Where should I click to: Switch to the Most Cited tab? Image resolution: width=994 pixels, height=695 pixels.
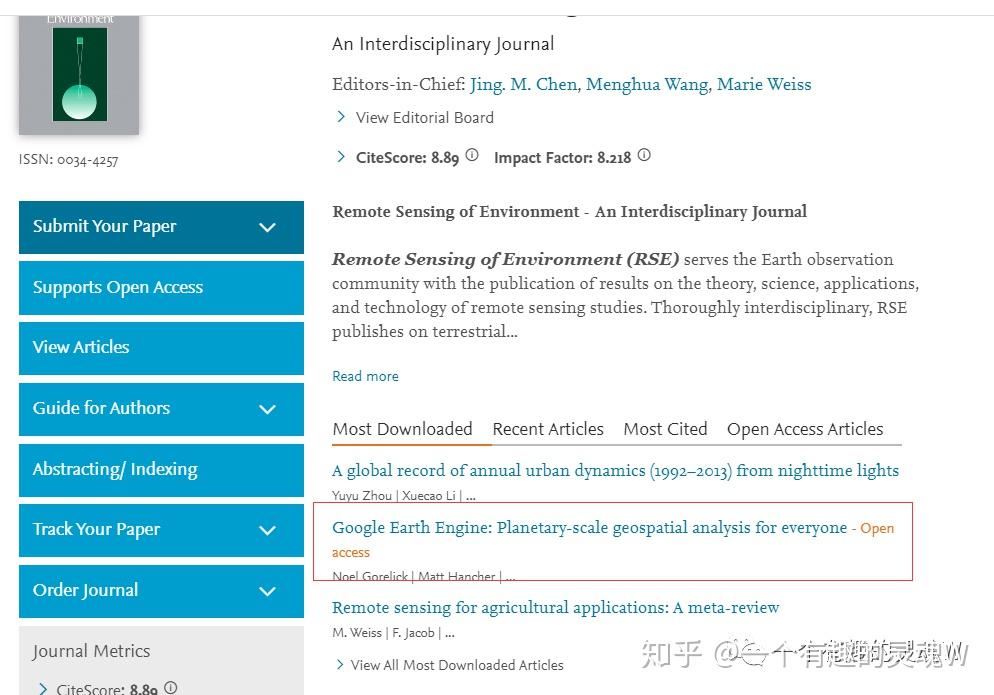665,429
